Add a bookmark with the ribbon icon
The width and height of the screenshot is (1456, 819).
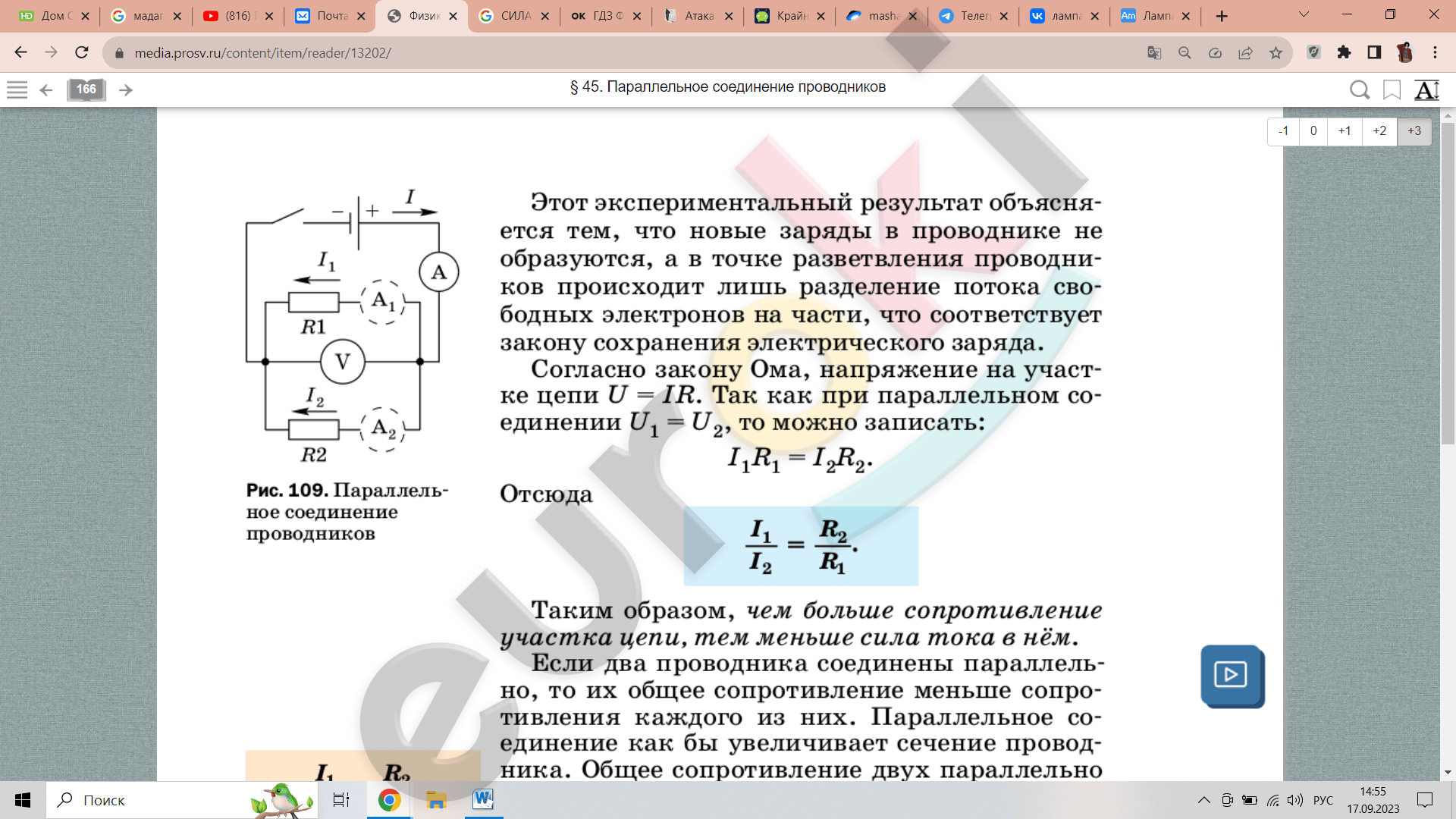click(x=1392, y=90)
